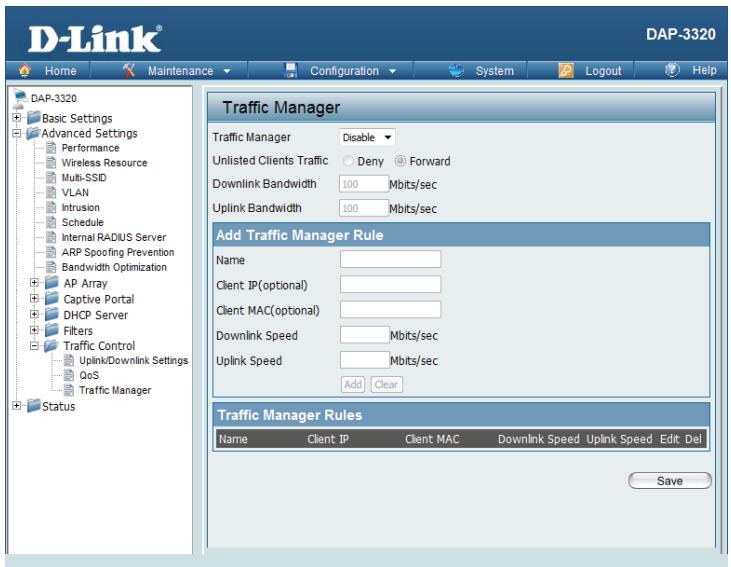Select the Deny radio button

click(348, 161)
